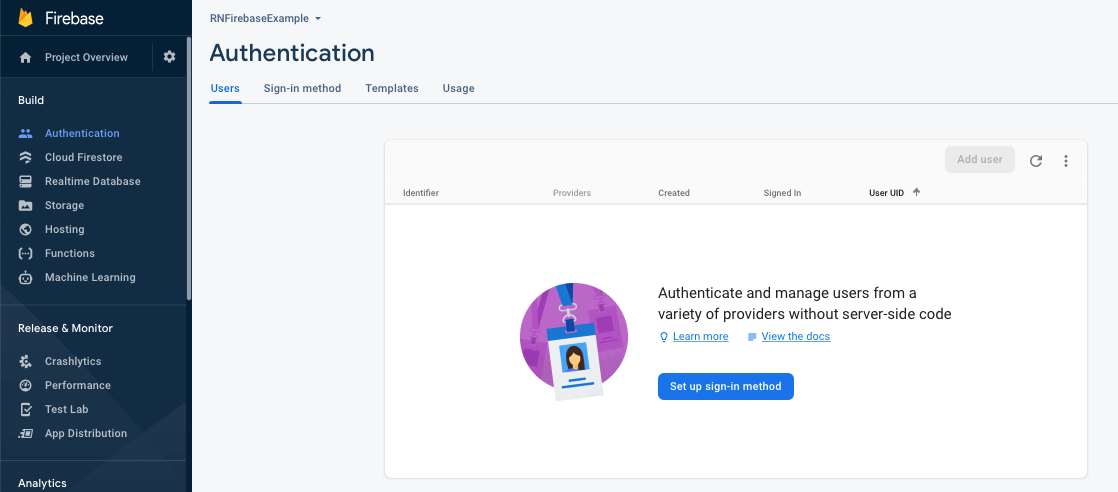Click the Authentication page title
The image size is (1118, 492).
(292, 53)
